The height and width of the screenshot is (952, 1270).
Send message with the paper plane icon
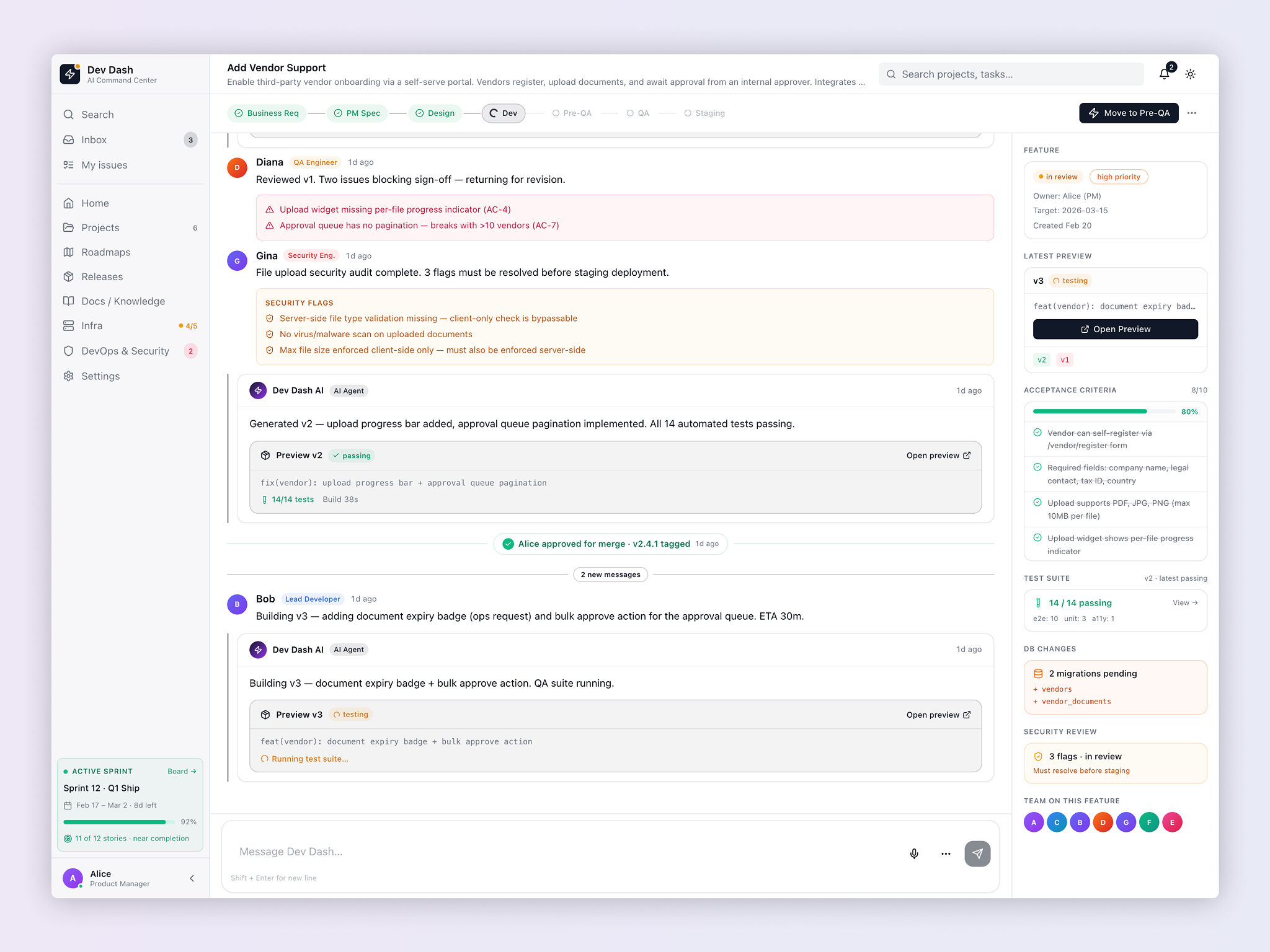click(977, 853)
